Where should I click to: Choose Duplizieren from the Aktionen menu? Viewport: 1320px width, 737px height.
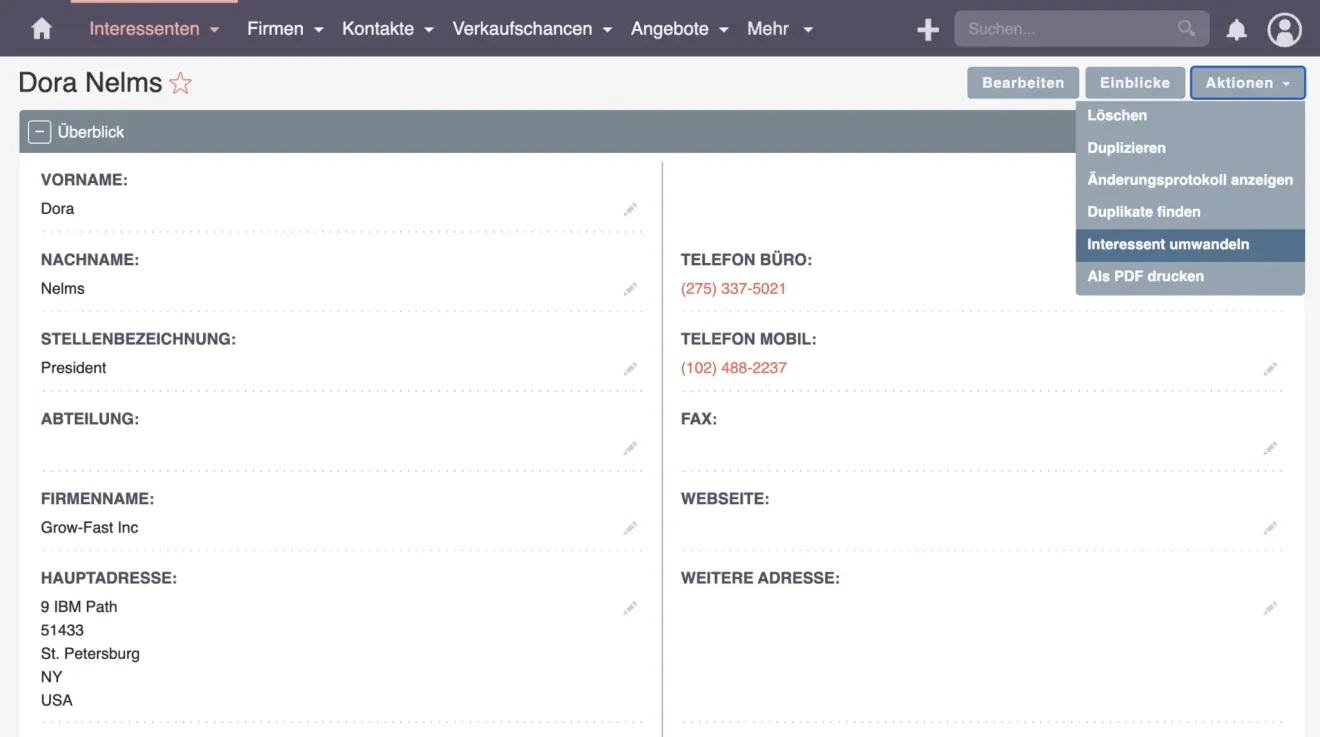[x=1126, y=147]
